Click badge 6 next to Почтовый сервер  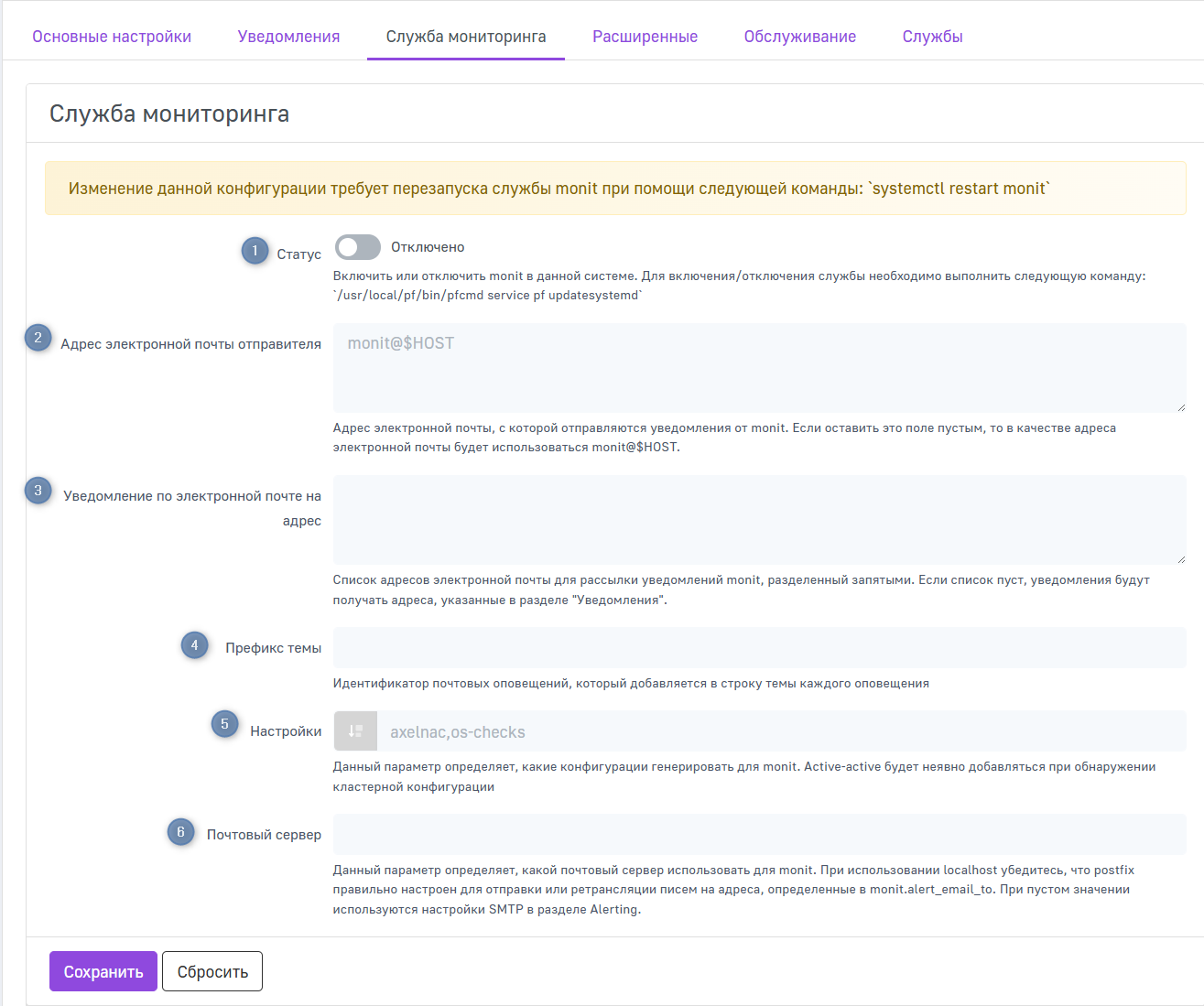click(x=180, y=832)
